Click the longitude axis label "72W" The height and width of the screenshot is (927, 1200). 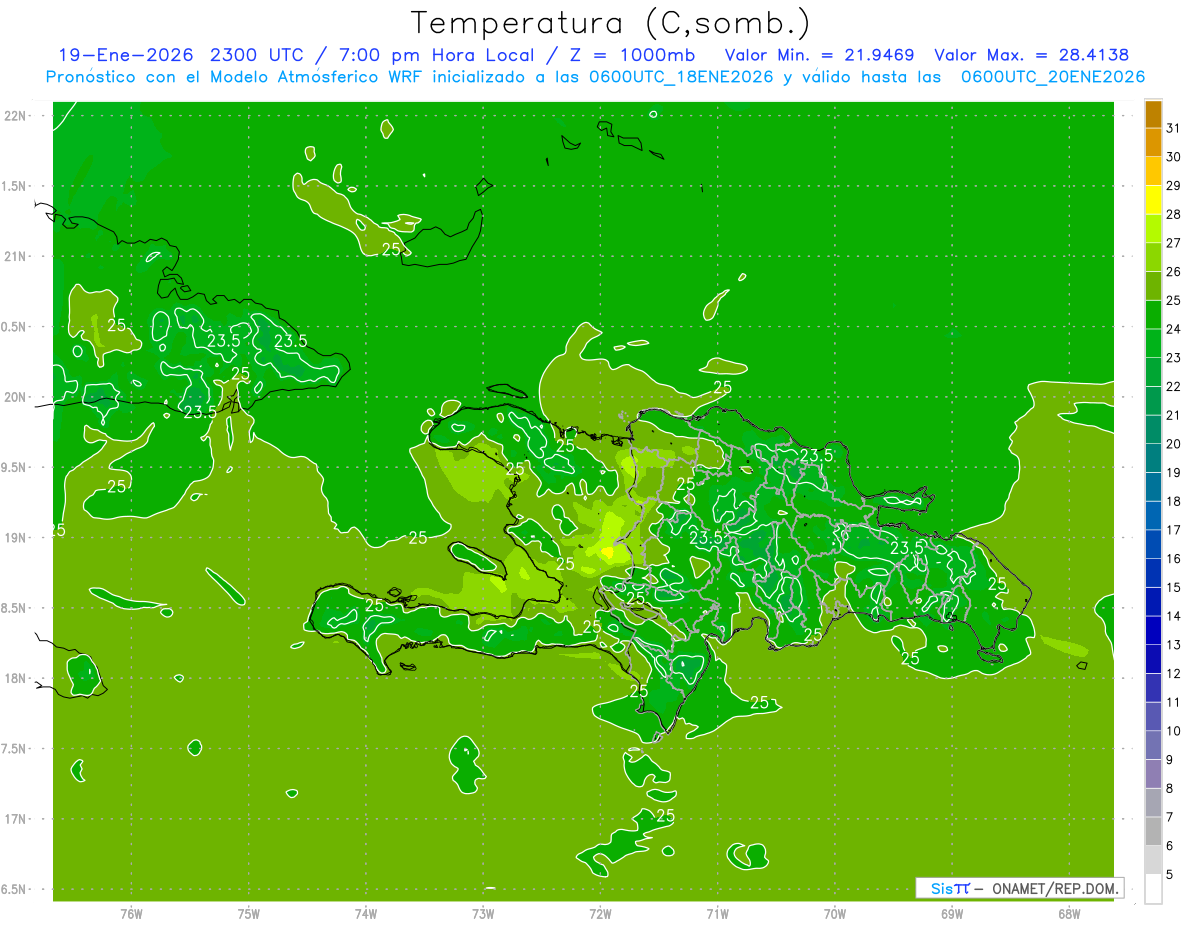tap(600, 913)
